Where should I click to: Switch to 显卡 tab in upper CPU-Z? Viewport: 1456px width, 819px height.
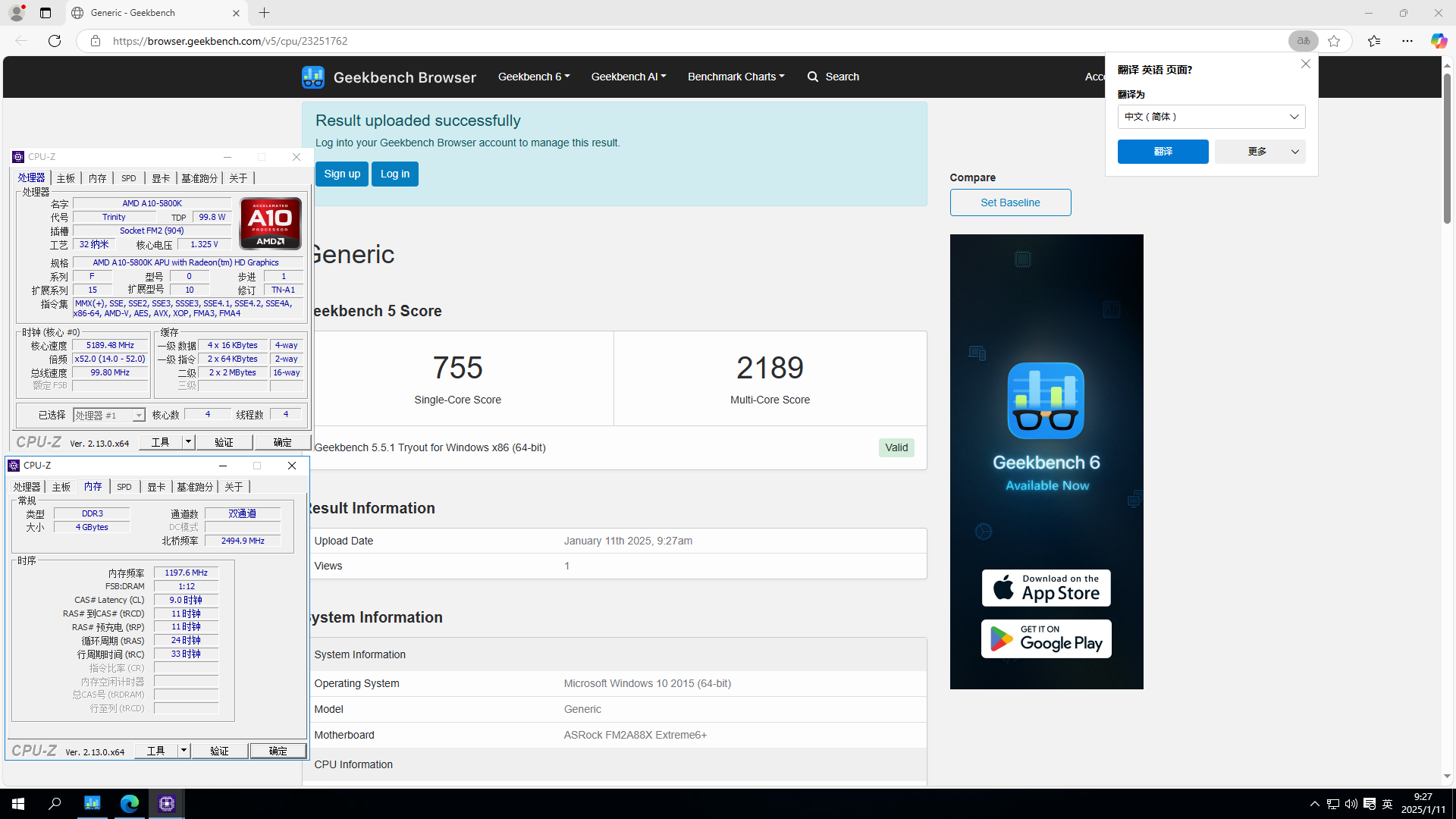[x=161, y=178]
